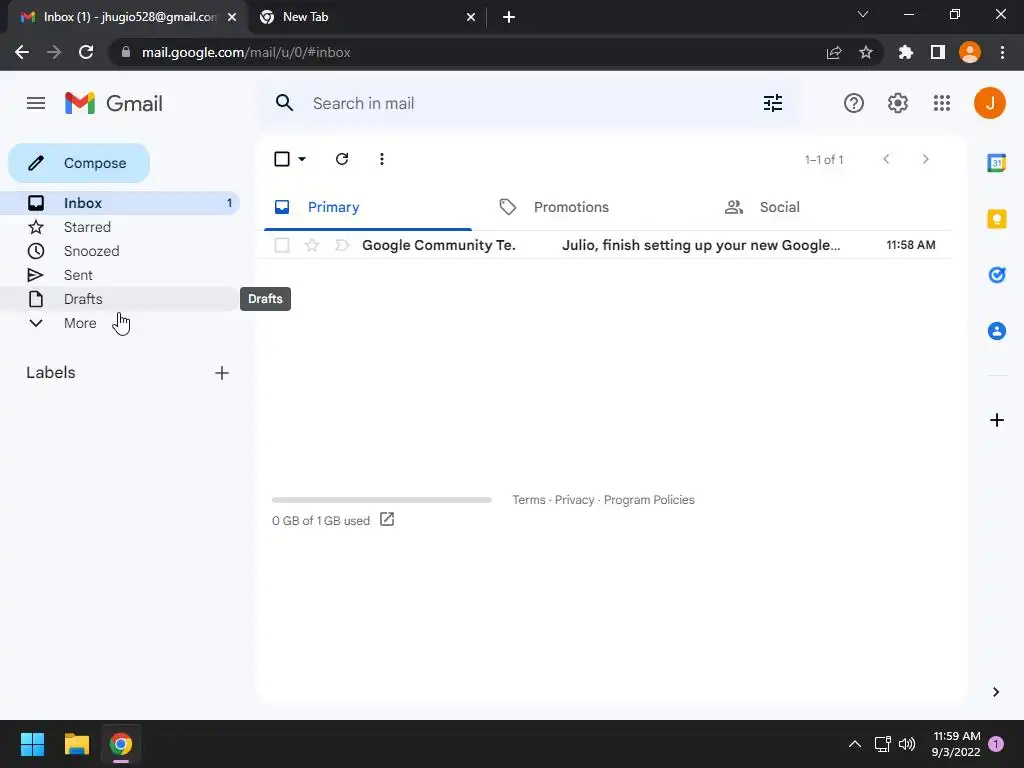Open the Support help icon

(854, 103)
